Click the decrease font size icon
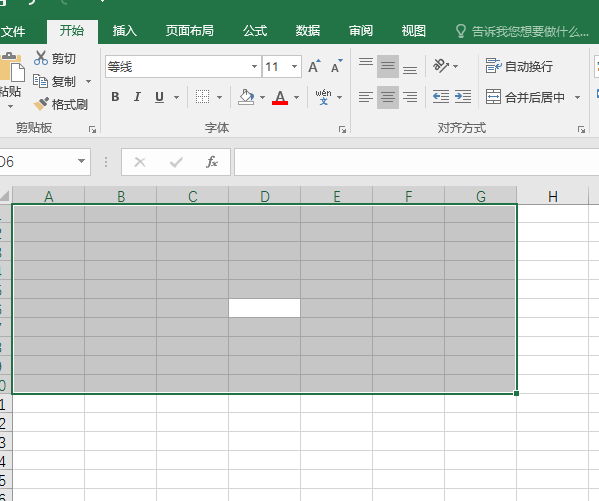 click(x=337, y=66)
